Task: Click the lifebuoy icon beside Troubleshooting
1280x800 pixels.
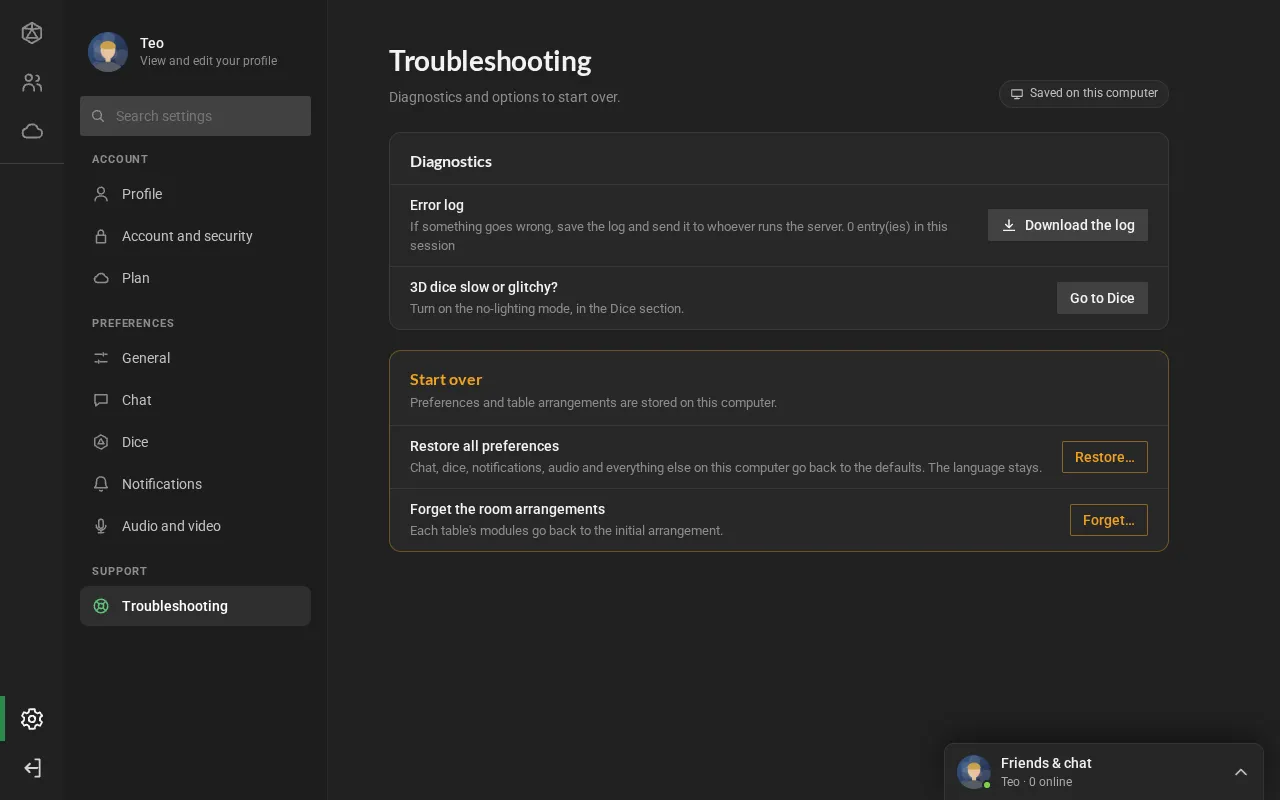Action: tap(101, 606)
